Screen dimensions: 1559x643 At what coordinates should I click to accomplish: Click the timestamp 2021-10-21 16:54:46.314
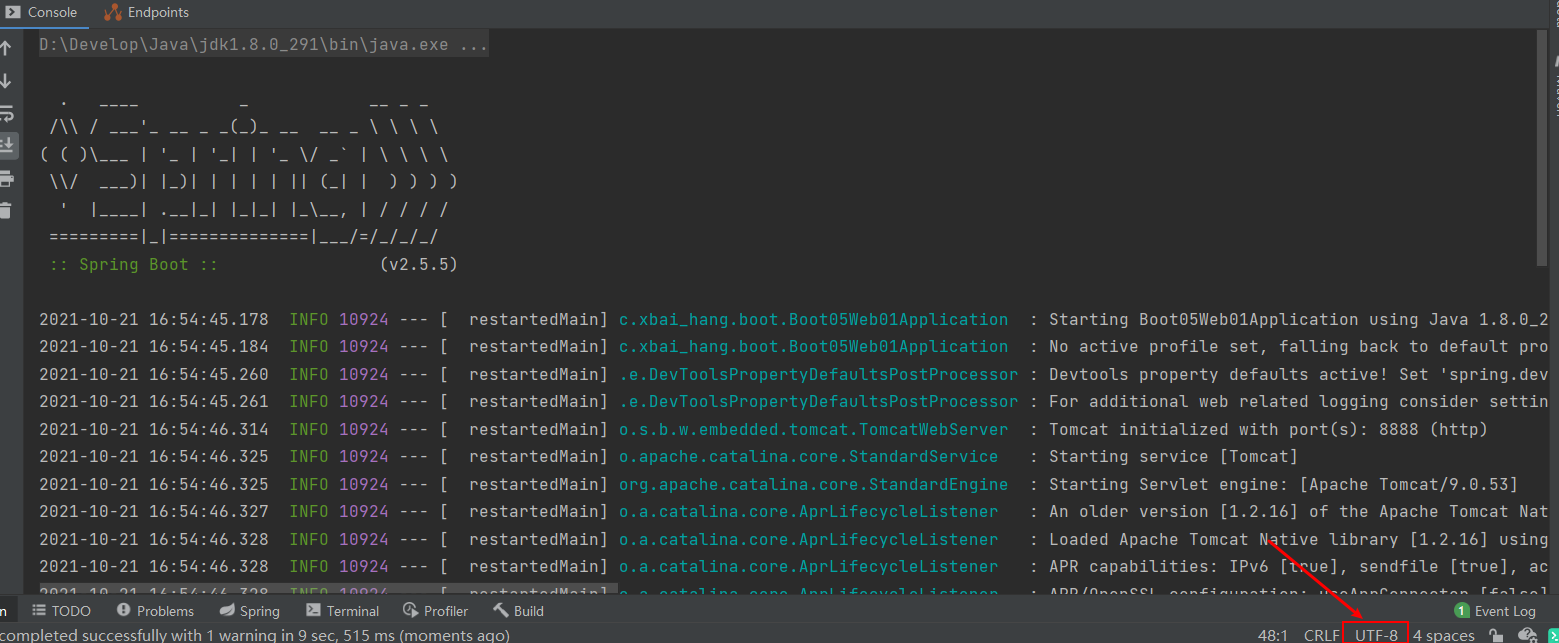(x=154, y=430)
